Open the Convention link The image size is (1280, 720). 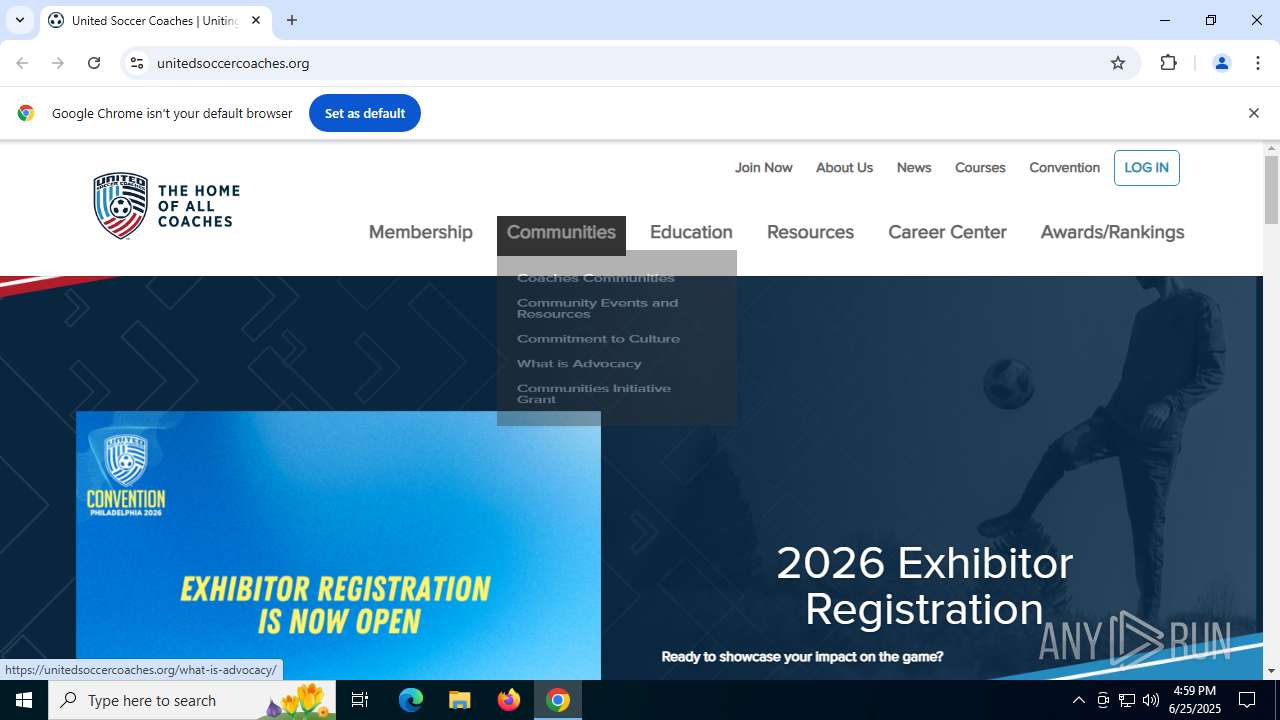point(1064,168)
